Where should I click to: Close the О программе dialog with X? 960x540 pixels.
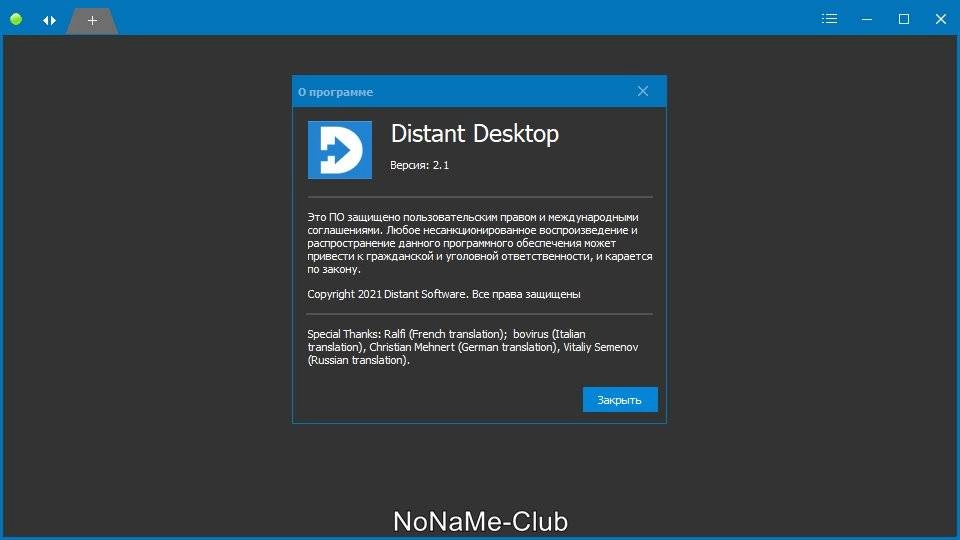coord(643,91)
